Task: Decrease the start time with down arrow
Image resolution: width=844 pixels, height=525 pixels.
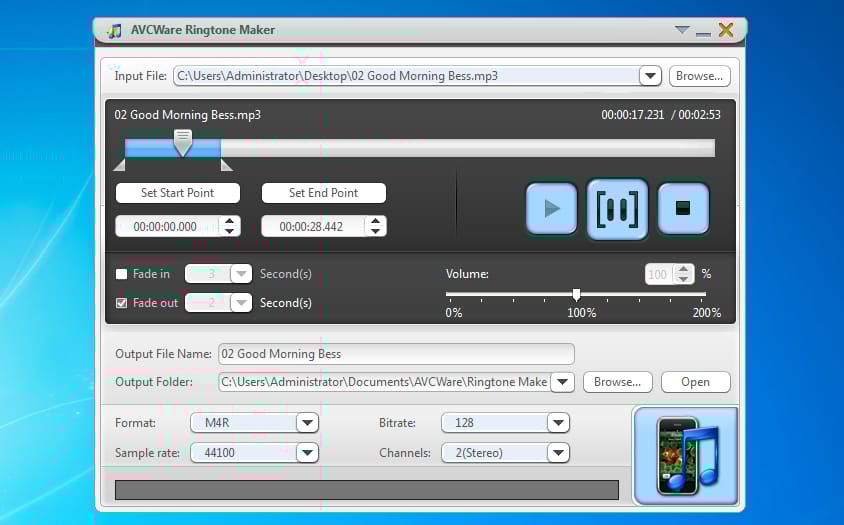Action: click(230, 232)
